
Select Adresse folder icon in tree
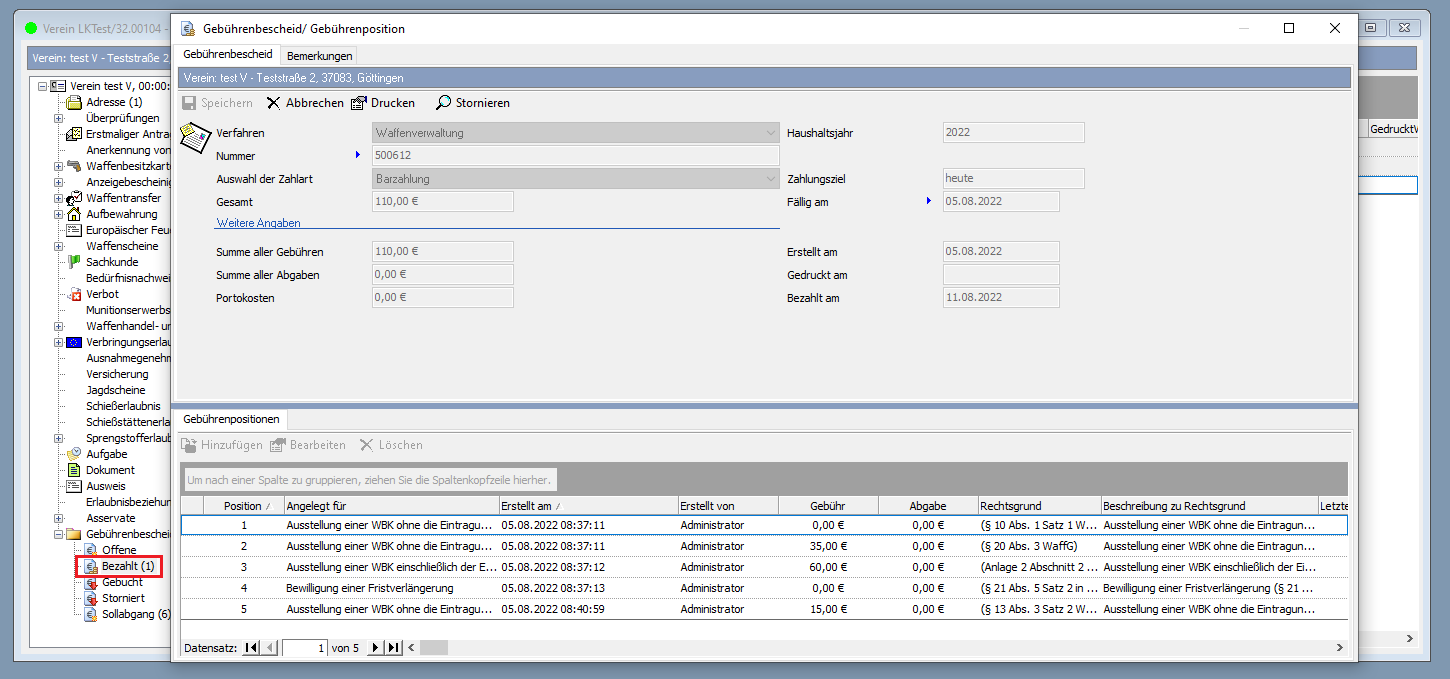coord(73,102)
